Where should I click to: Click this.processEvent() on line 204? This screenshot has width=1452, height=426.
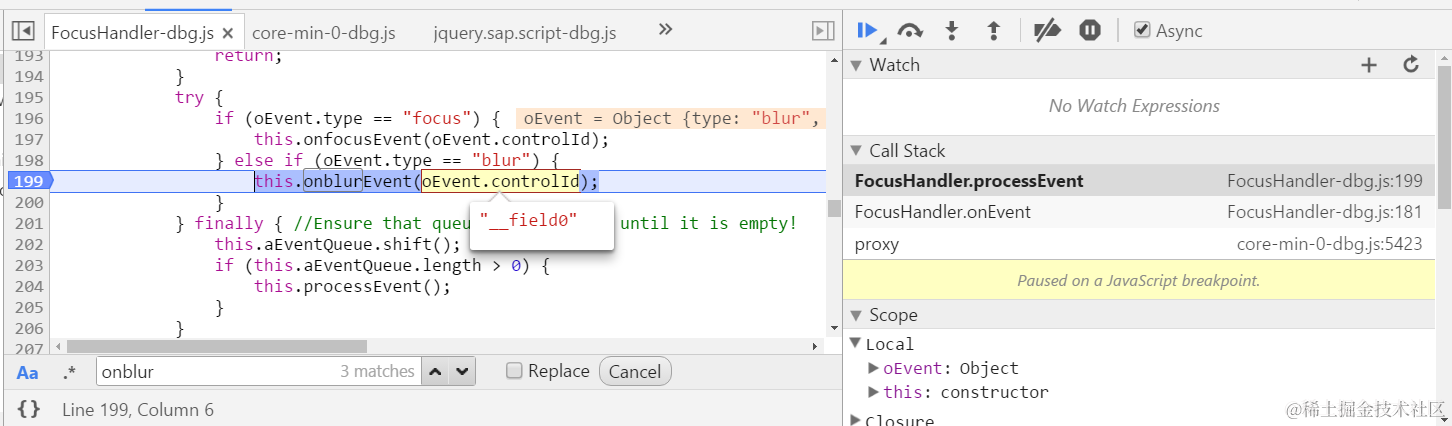tap(352, 286)
